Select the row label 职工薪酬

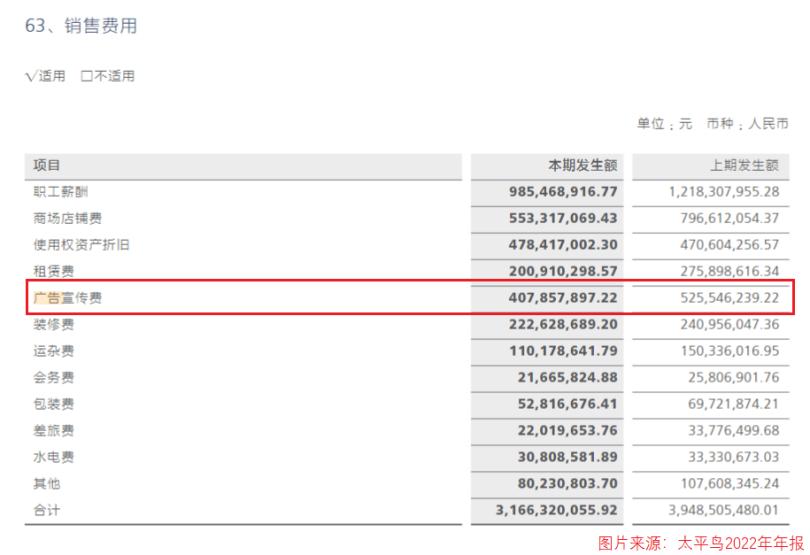click(60, 192)
